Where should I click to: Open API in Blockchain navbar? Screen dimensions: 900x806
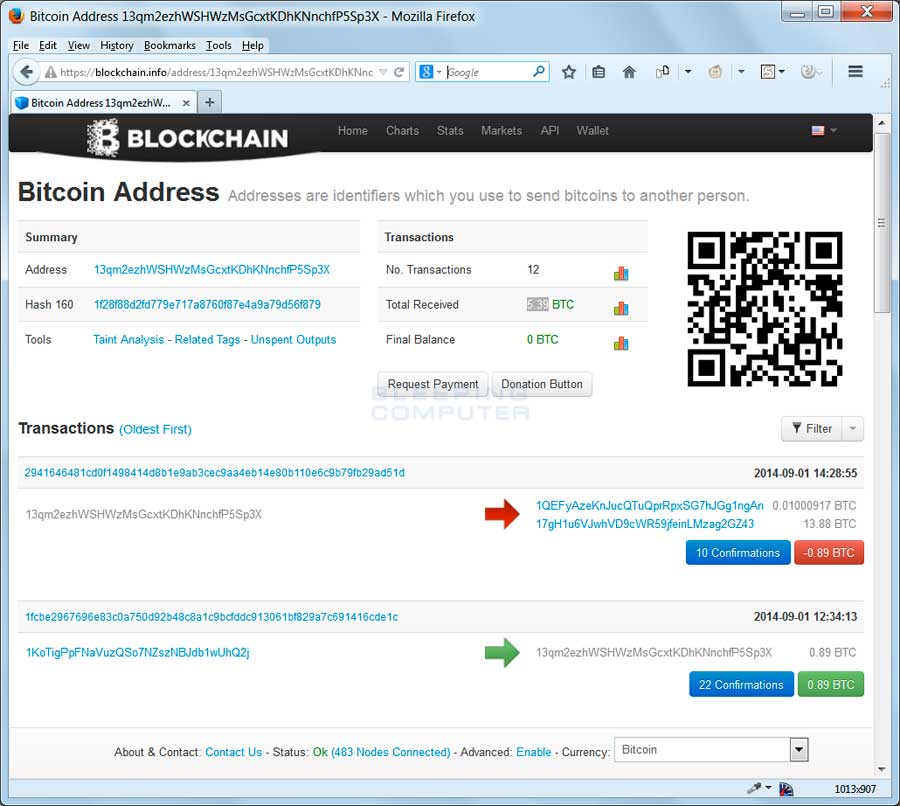[549, 130]
